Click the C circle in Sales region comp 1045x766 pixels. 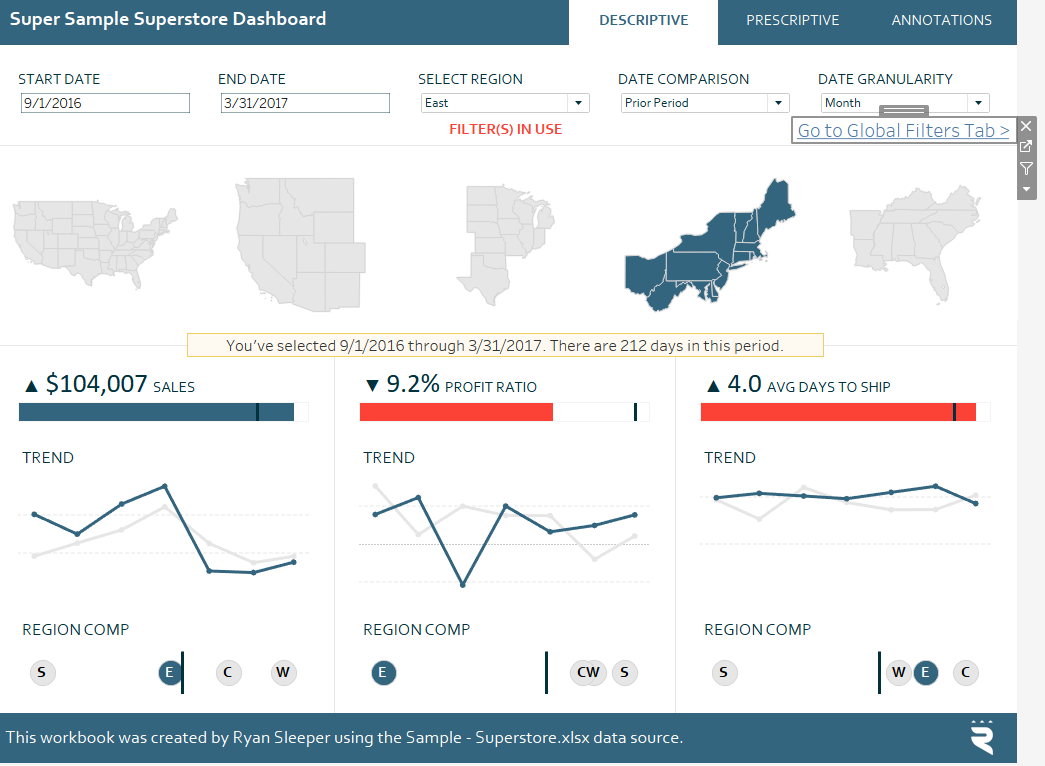(228, 672)
